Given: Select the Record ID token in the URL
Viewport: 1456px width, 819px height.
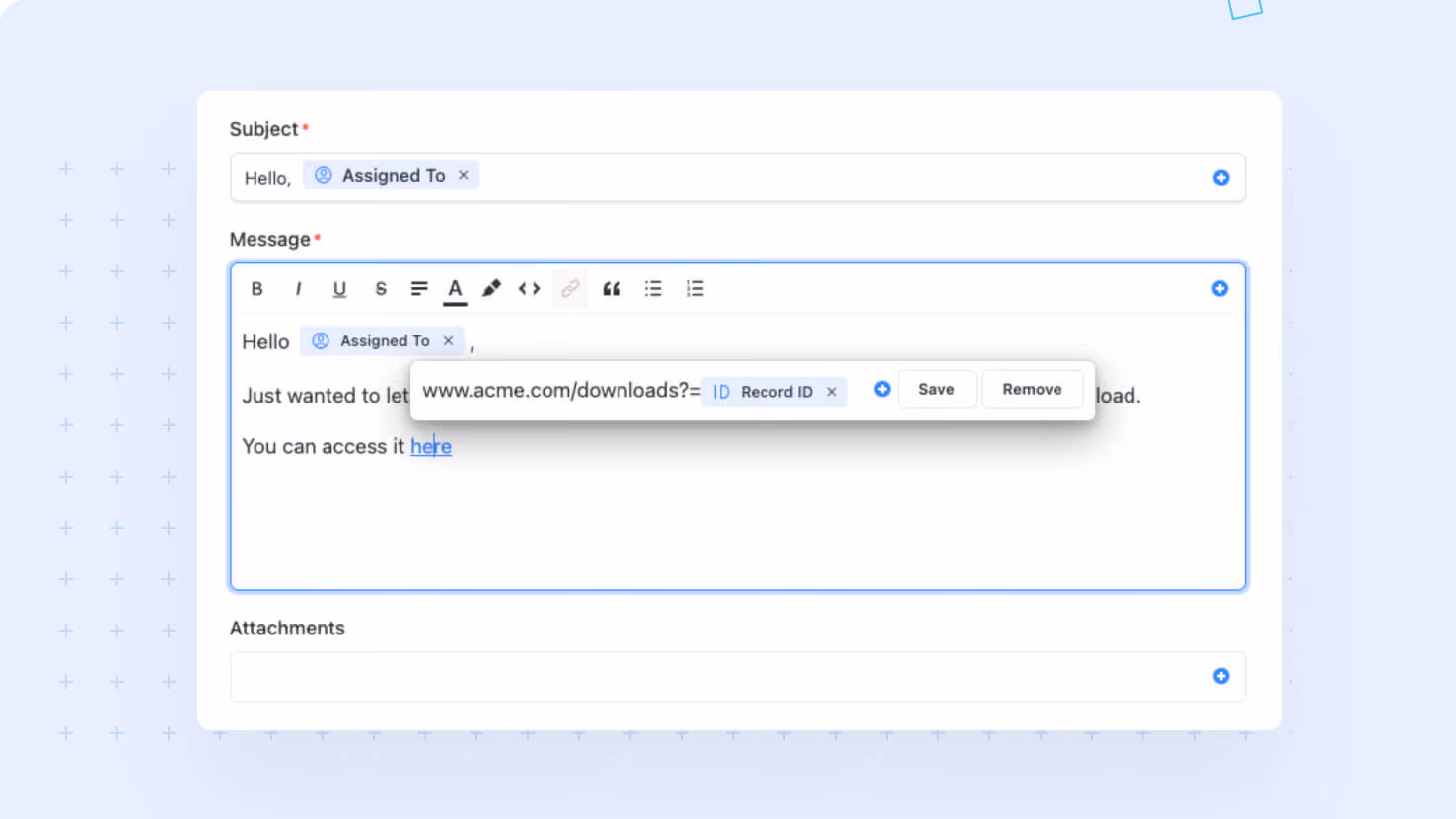Looking at the screenshot, I should pos(775,392).
